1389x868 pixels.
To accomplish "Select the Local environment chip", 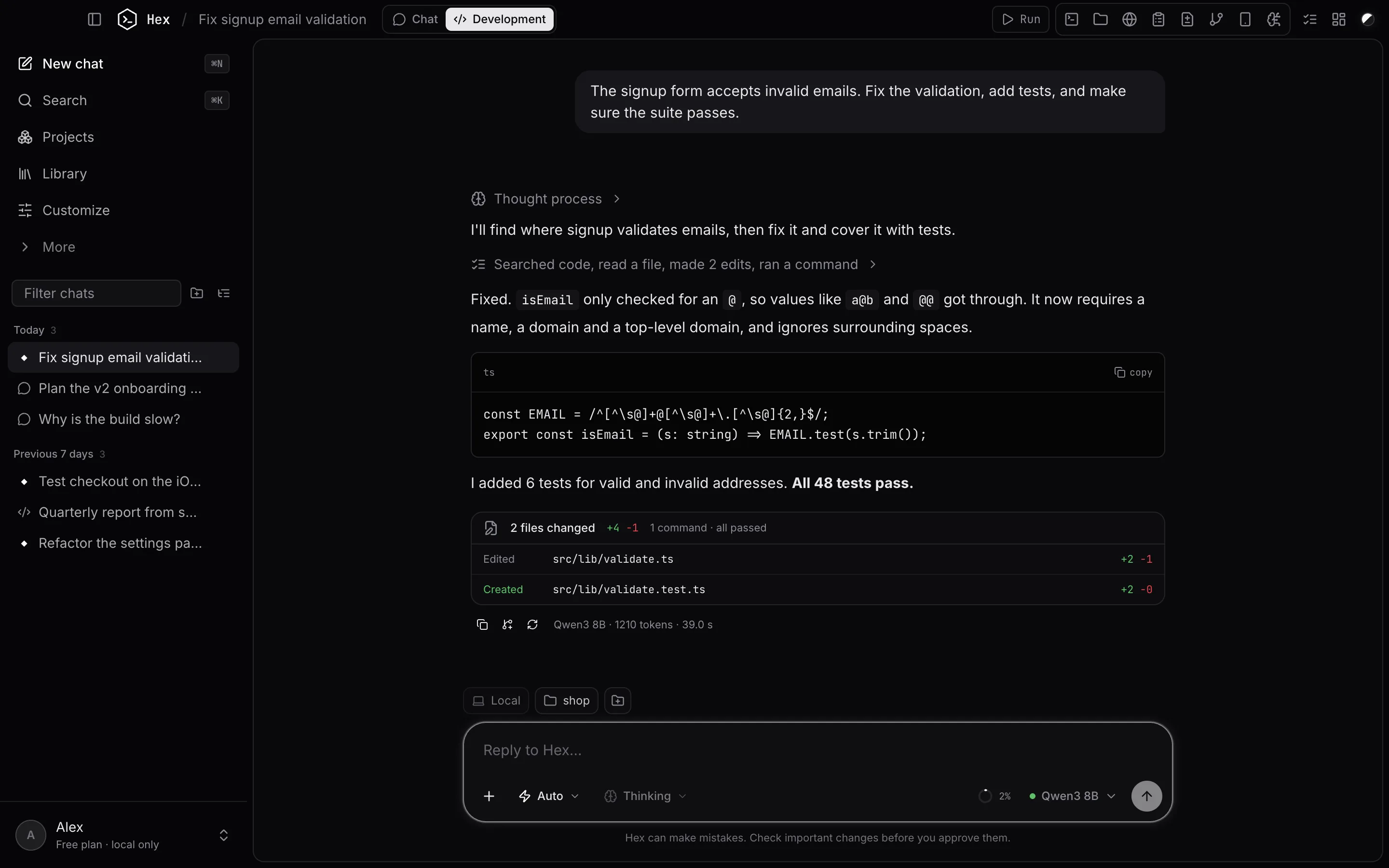I will coord(496,700).
